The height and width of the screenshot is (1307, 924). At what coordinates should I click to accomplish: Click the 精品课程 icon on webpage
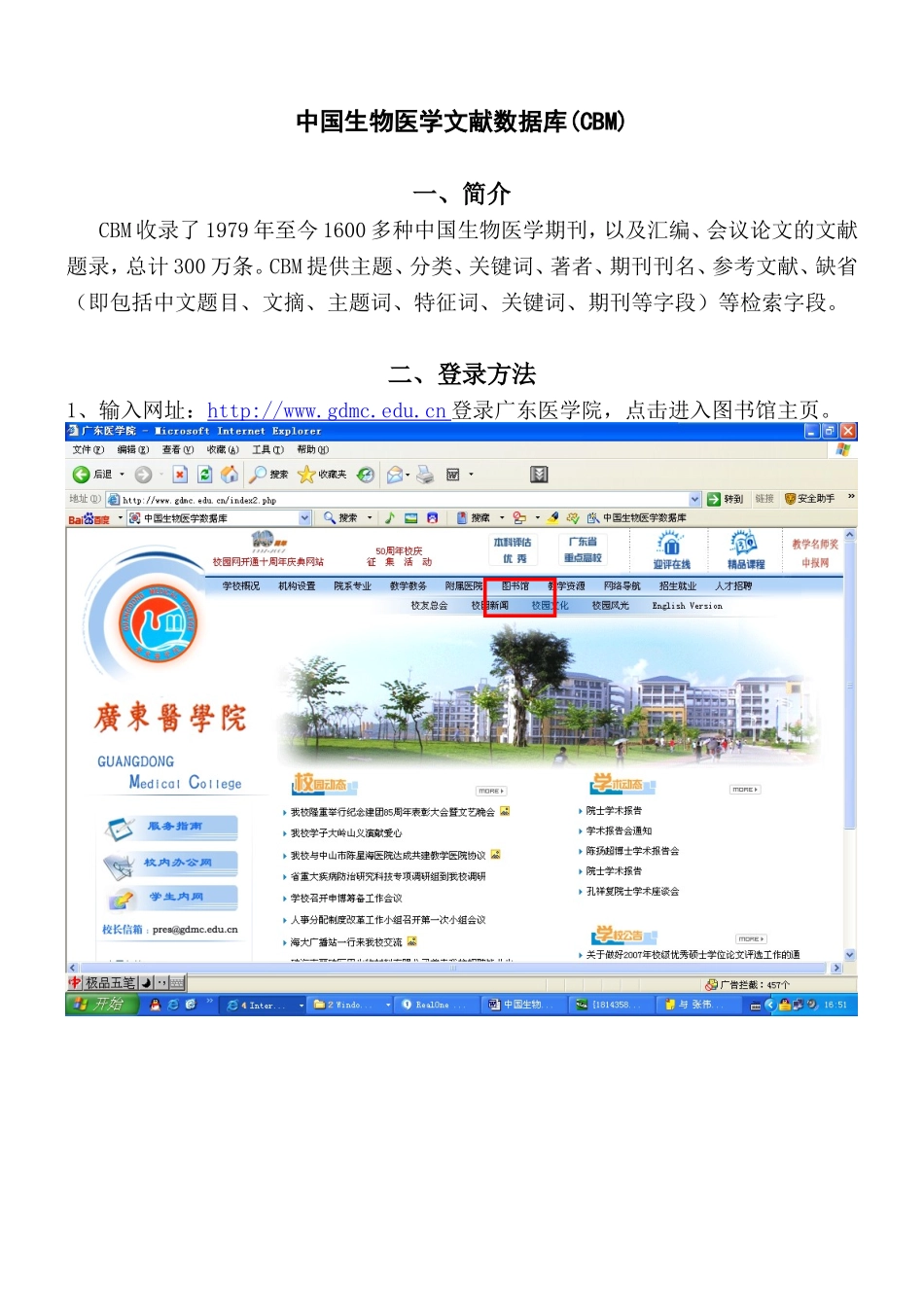coord(746,550)
